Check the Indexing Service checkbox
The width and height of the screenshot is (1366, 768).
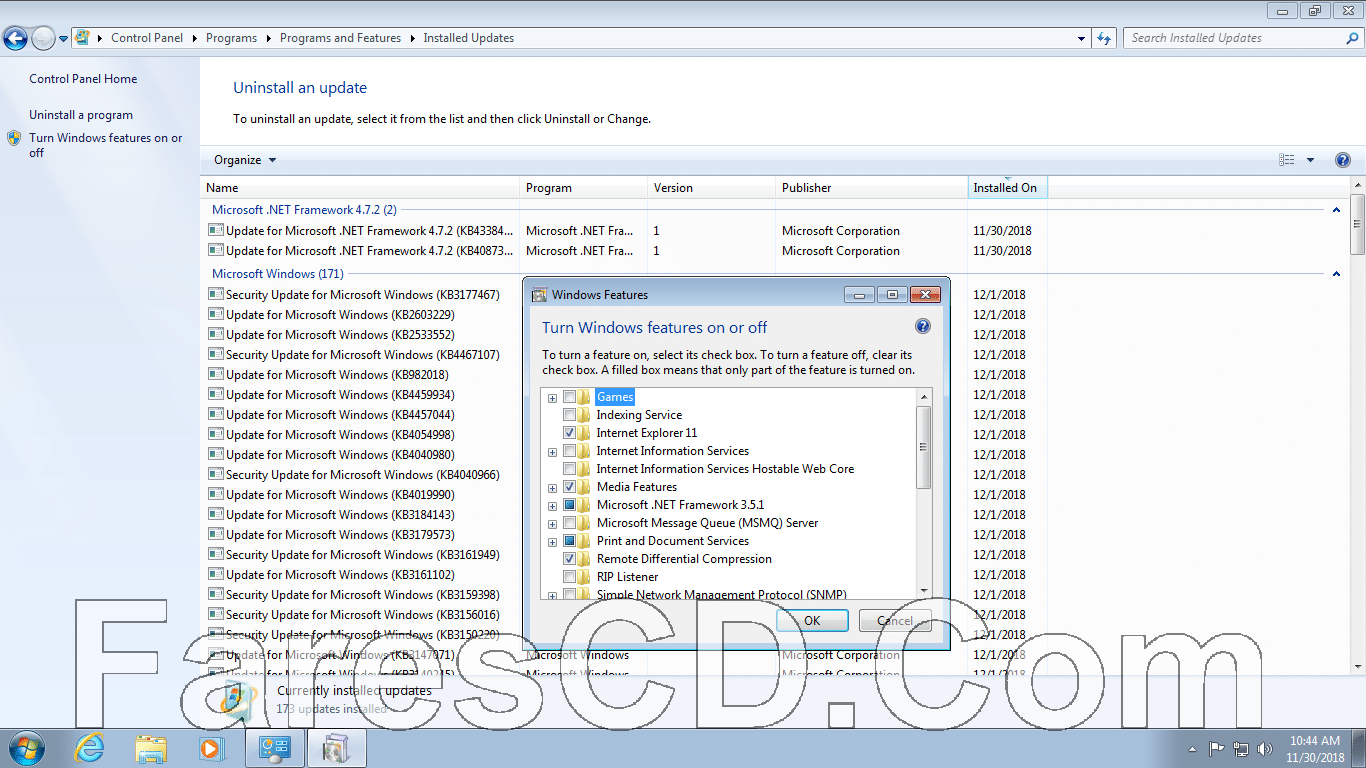coord(569,415)
